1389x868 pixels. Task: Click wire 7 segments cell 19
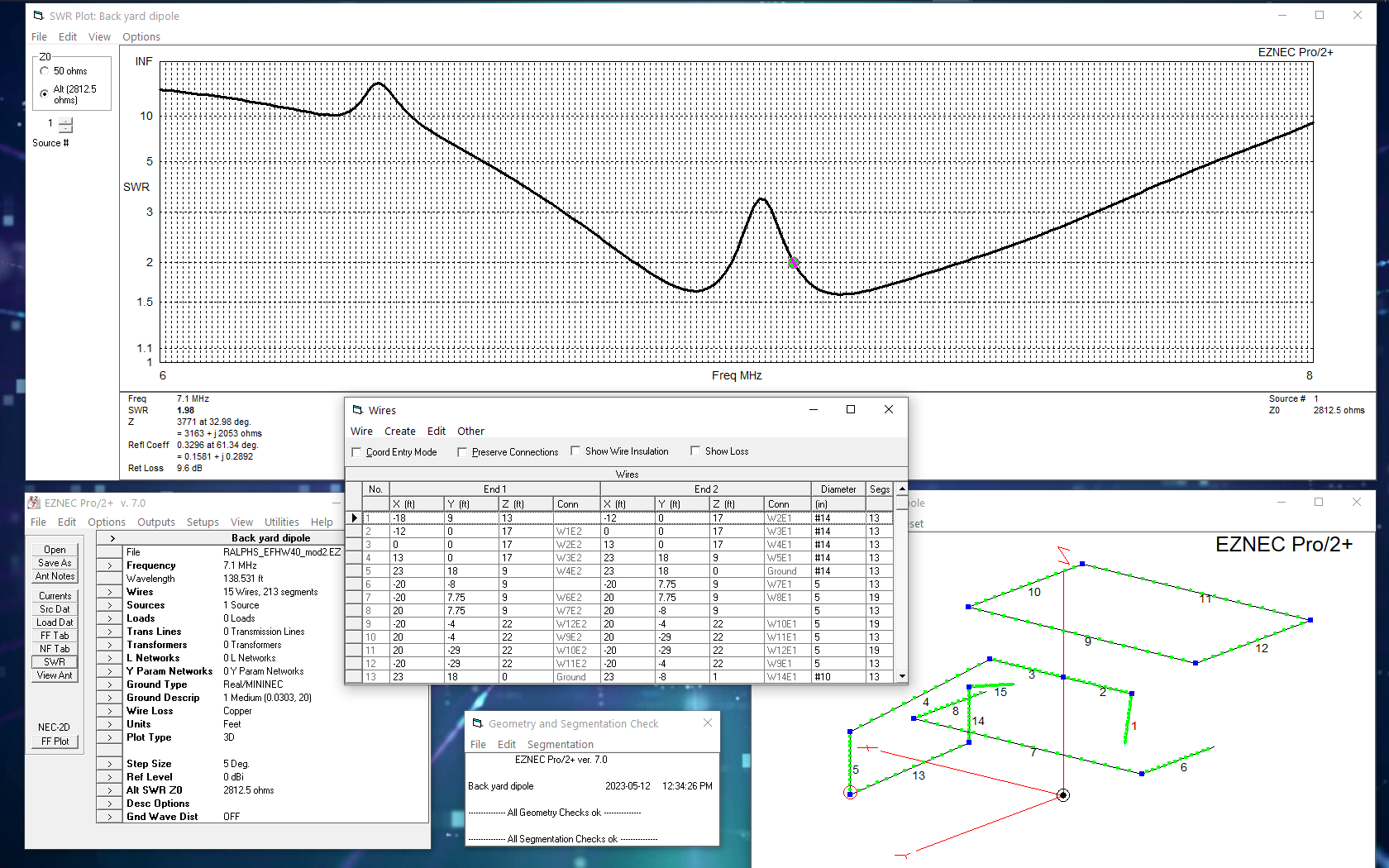880,598
